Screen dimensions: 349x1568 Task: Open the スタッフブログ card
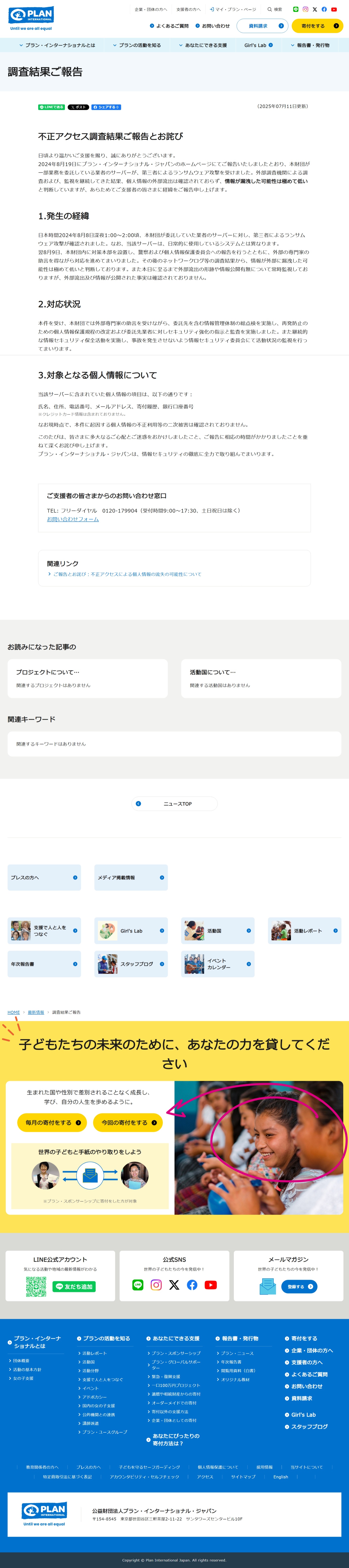(x=131, y=964)
